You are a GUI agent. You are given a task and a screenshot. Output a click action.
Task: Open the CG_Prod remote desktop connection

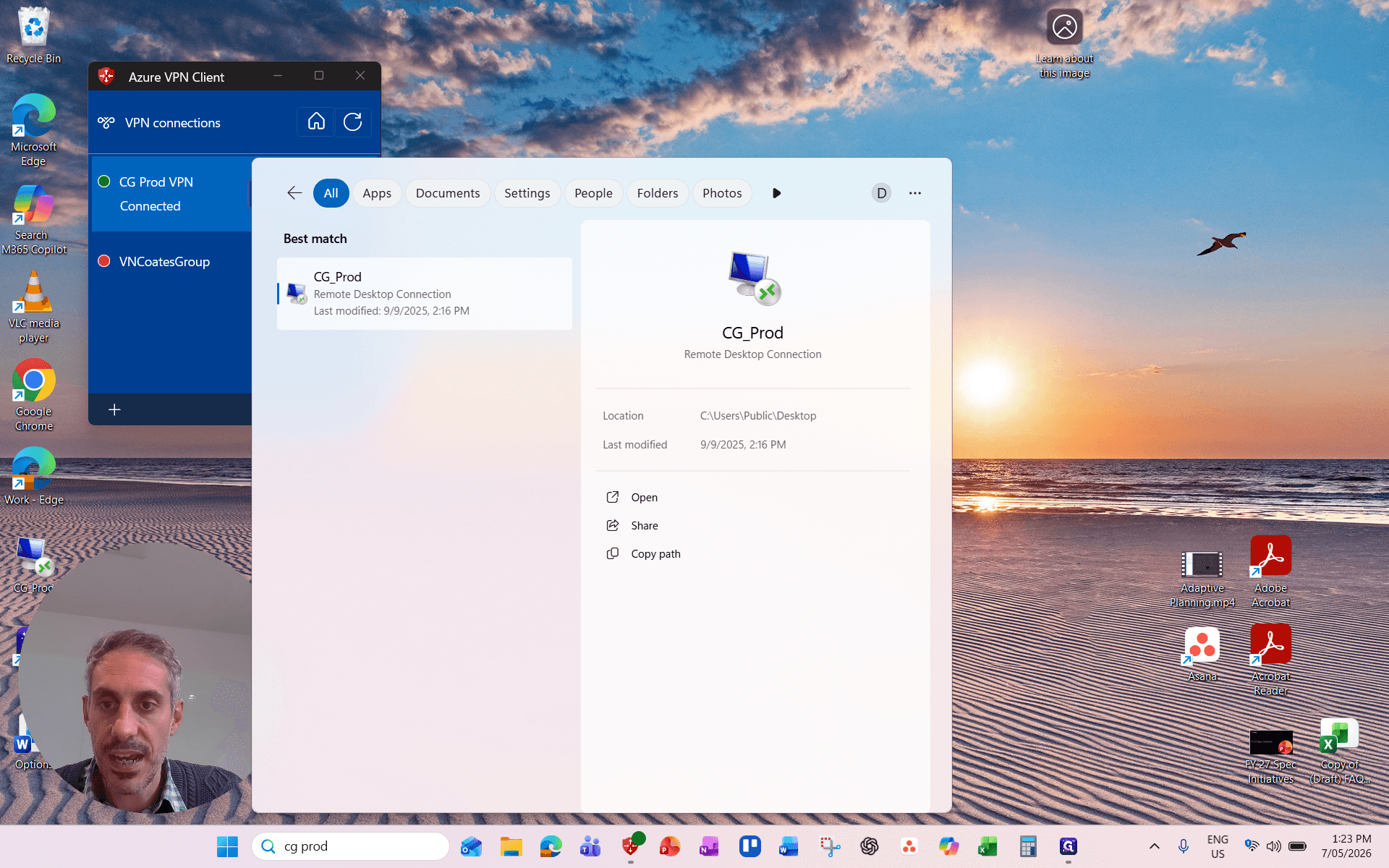tap(644, 498)
